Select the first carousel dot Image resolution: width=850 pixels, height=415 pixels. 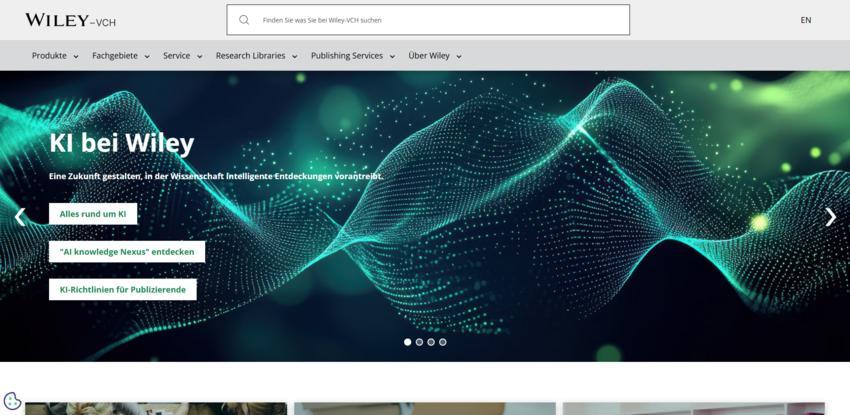point(408,342)
